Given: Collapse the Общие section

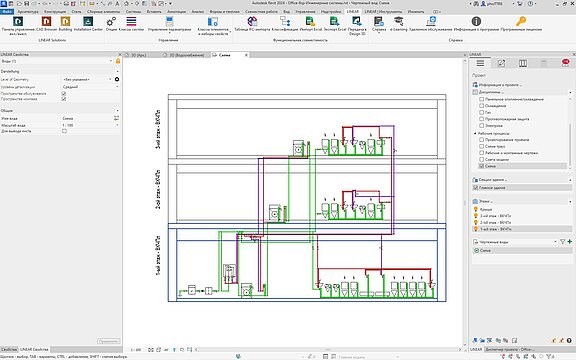Looking at the screenshot, I should tap(118, 111).
